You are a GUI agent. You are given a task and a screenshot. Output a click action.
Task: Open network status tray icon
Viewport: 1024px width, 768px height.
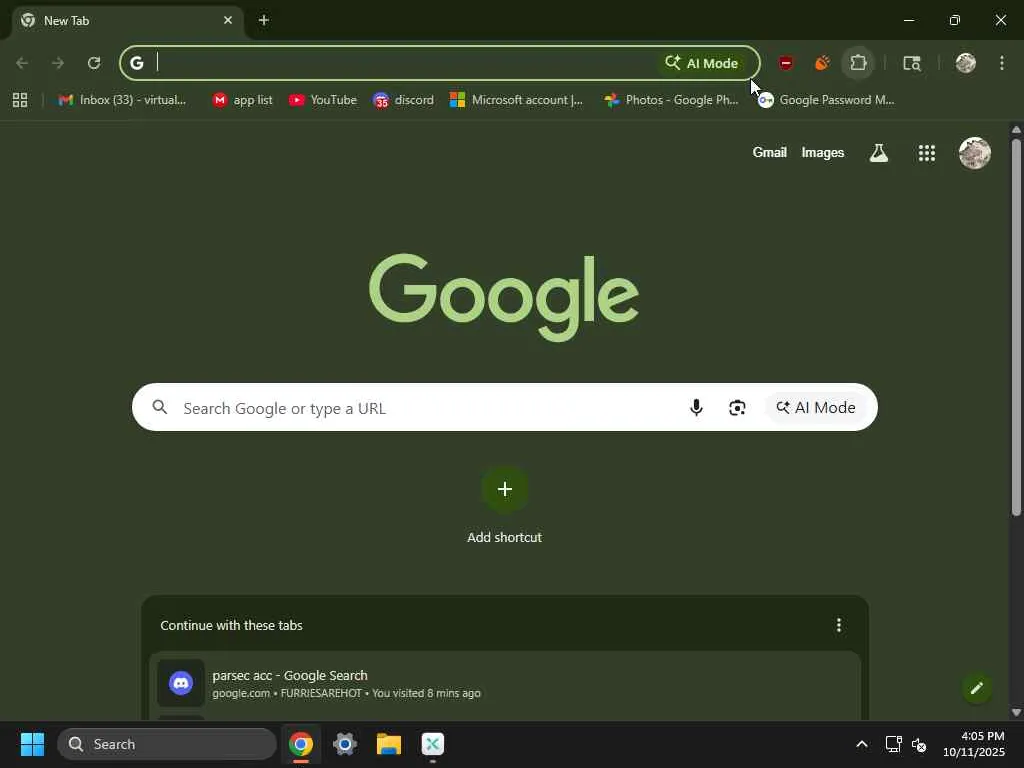(x=893, y=744)
